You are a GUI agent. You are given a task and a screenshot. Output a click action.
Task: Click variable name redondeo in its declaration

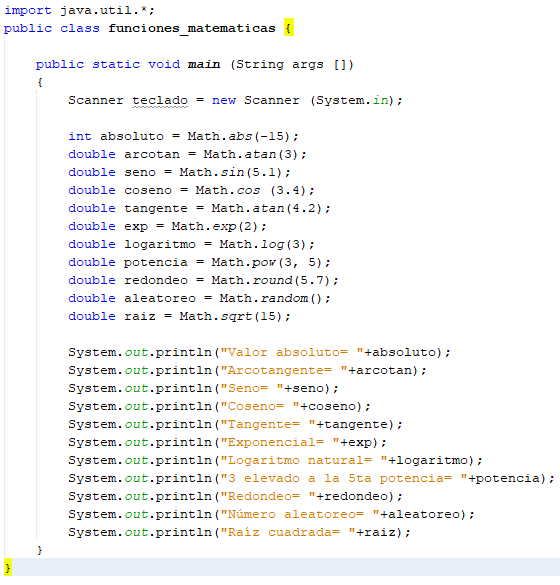pyautogui.click(x=156, y=280)
